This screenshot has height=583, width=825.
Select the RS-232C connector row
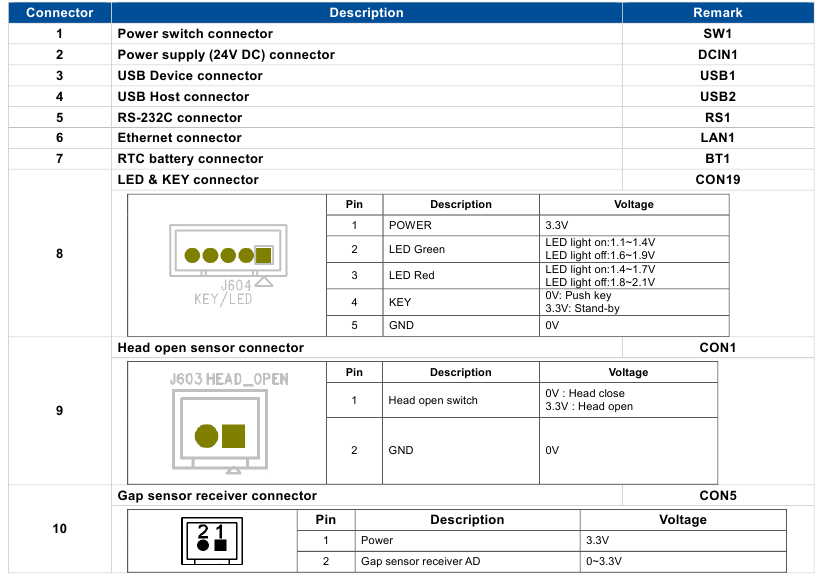(180, 117)
